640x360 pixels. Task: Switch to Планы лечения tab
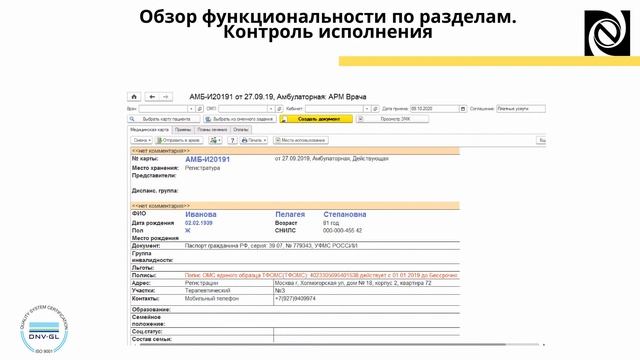coord(212,130)
